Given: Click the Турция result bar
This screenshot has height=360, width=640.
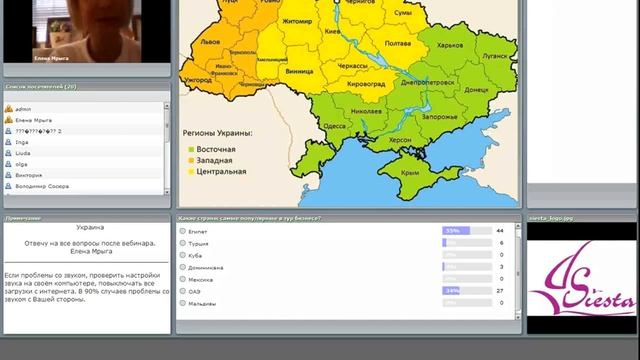Looking at the screenshot, I should (467, 242).
